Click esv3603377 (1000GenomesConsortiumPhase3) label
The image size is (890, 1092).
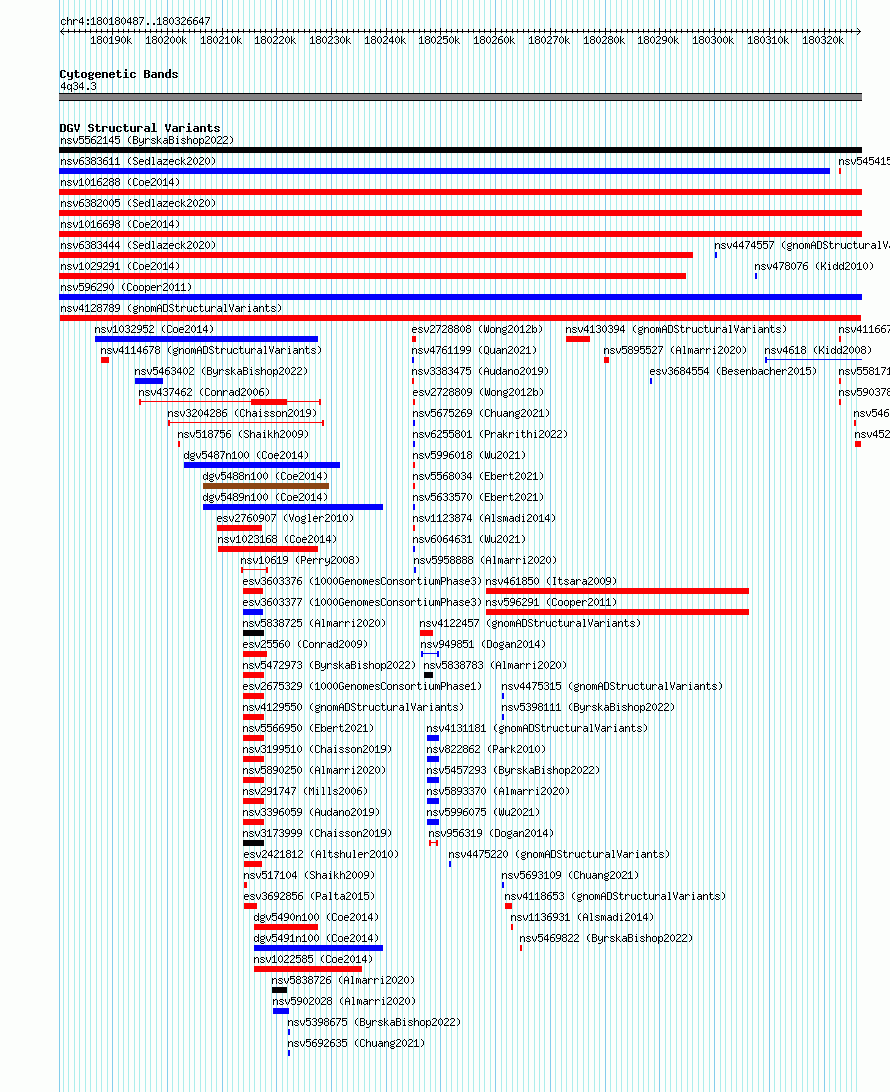point(362,602)
